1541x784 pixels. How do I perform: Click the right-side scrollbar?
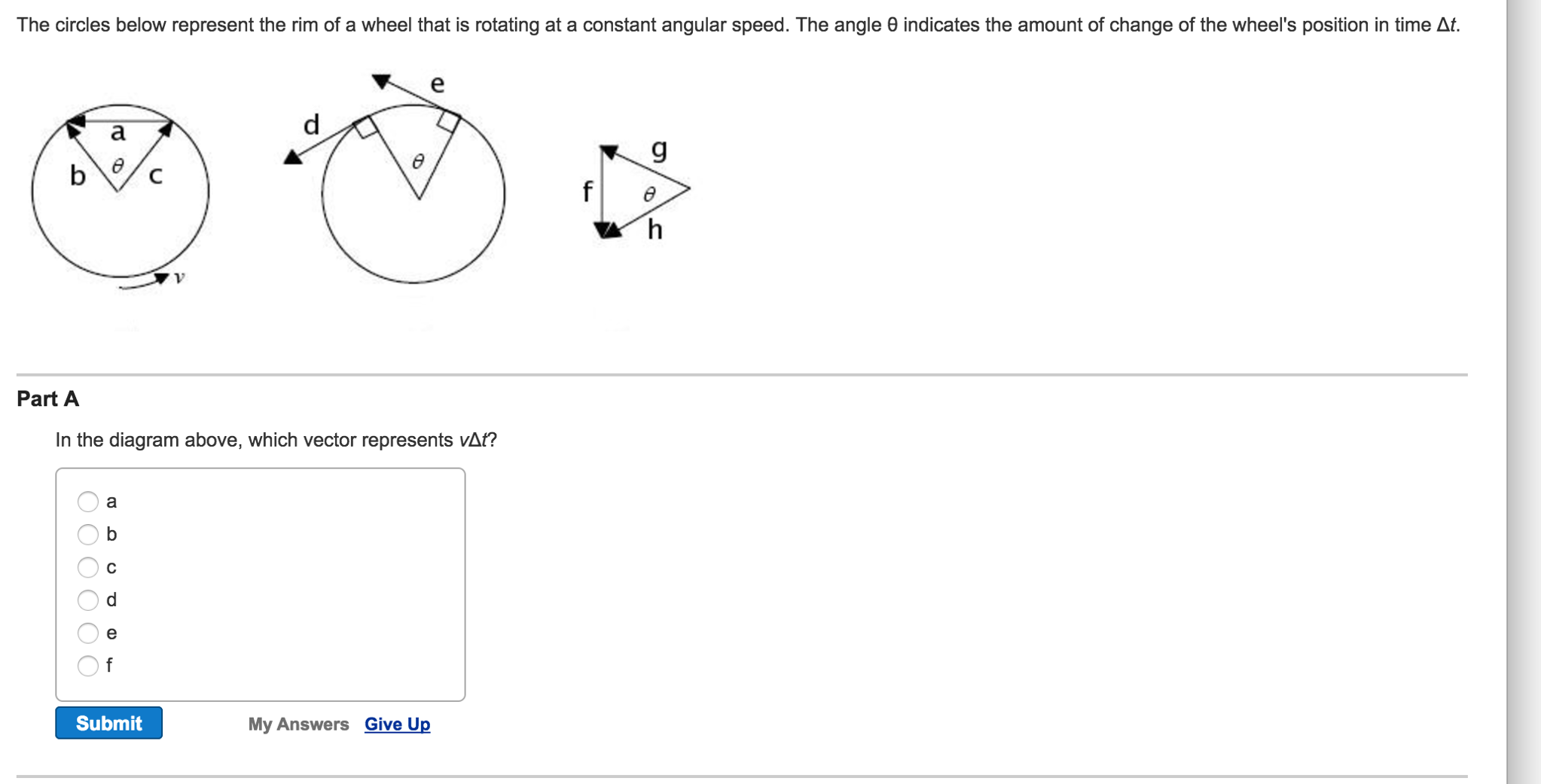click(1521, 377)
